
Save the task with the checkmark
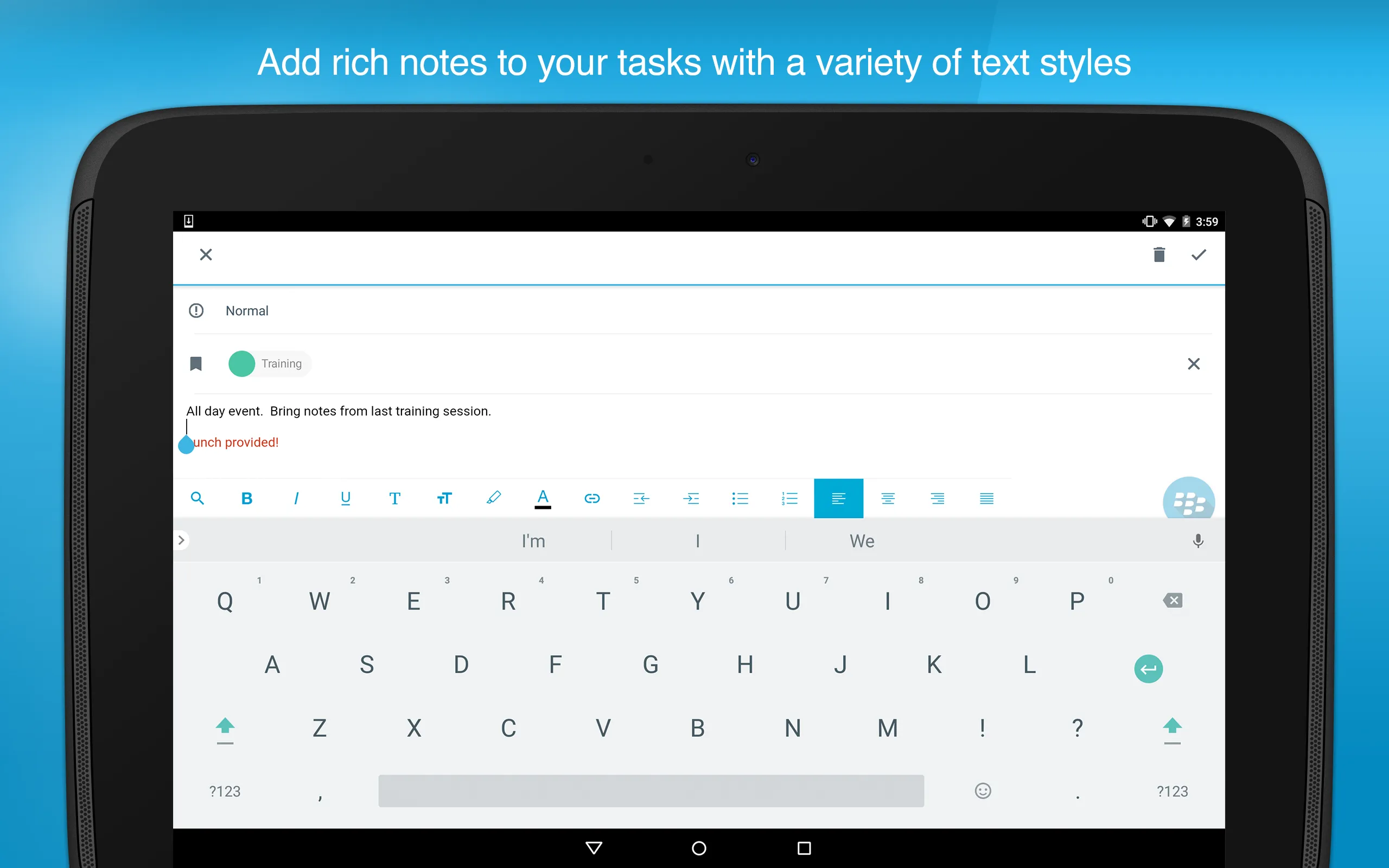[x=1199, y=254]
